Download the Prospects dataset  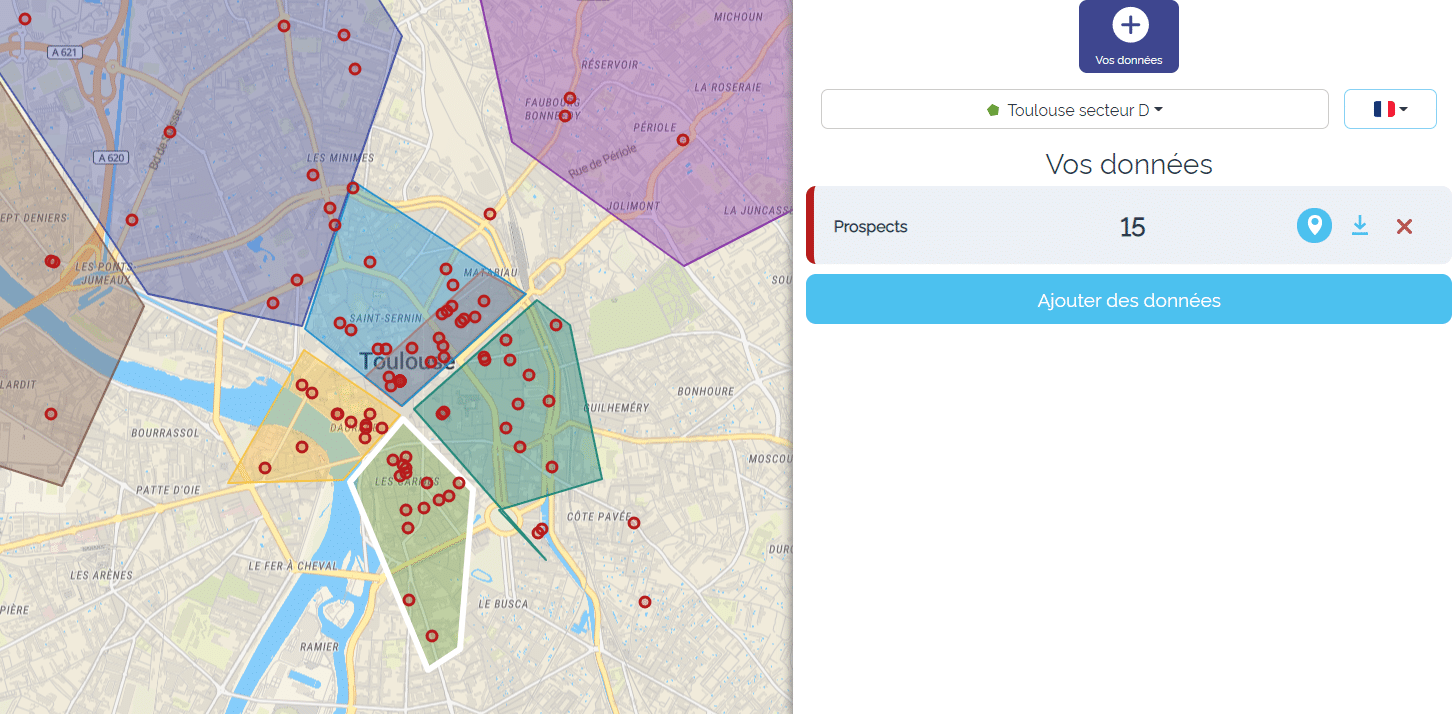coord(1359,226)
